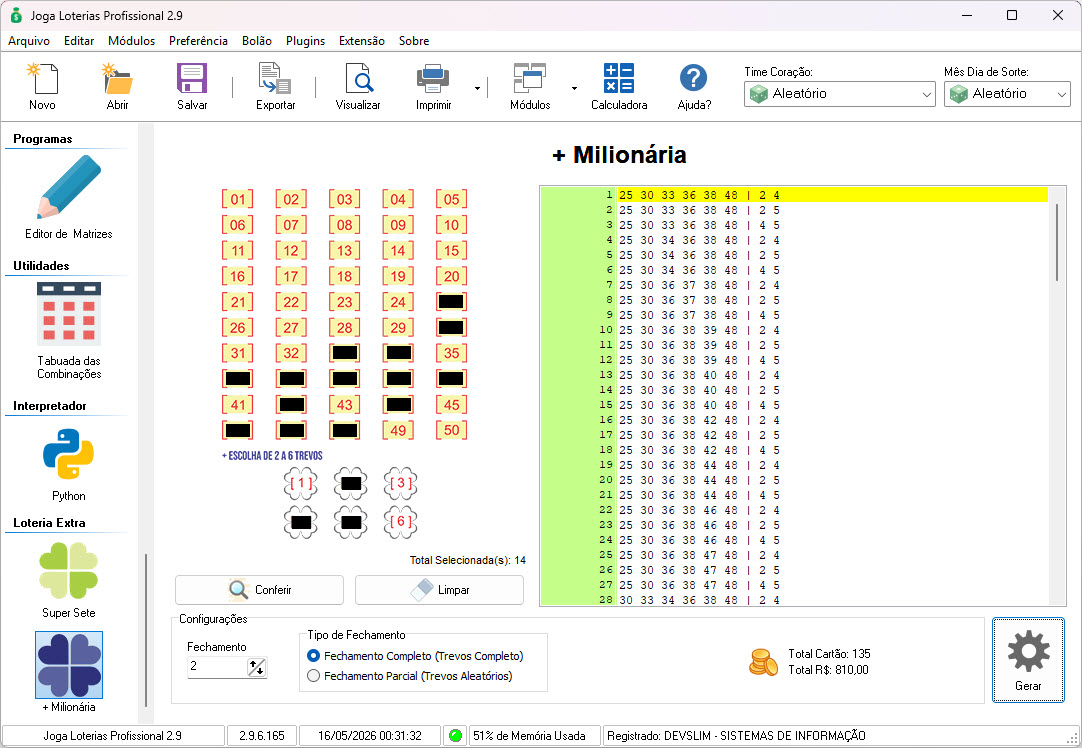The width and height of the screenshot is (1082, 748).
Task: Toggle number 45 on the card
Action: 451,405
